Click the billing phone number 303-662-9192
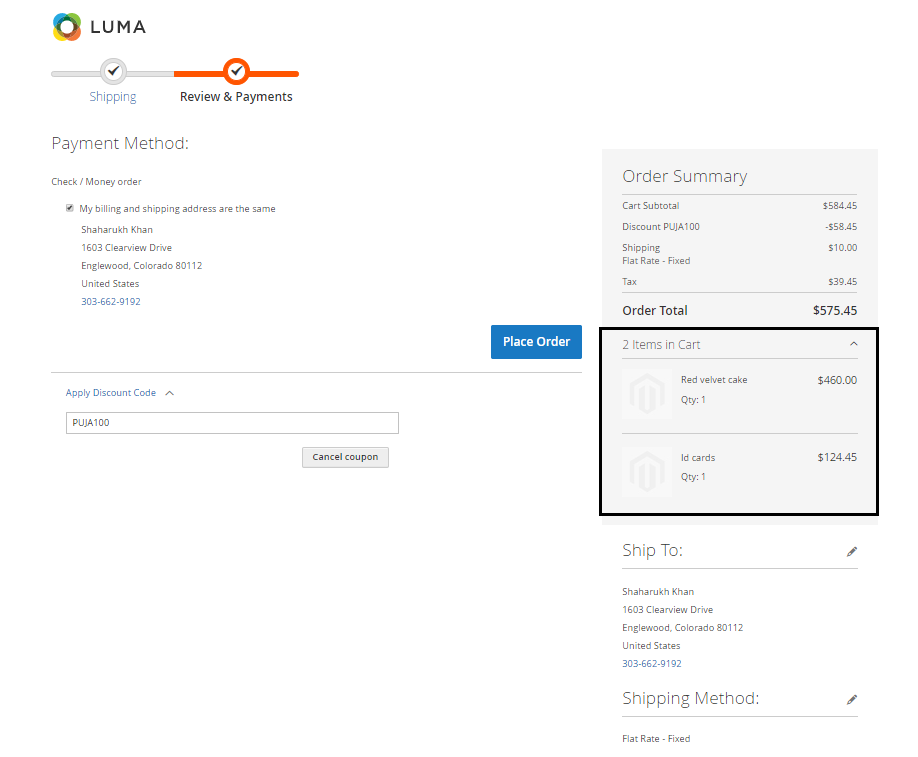Viewport: 918px width, 757px height. pos(110,302)
